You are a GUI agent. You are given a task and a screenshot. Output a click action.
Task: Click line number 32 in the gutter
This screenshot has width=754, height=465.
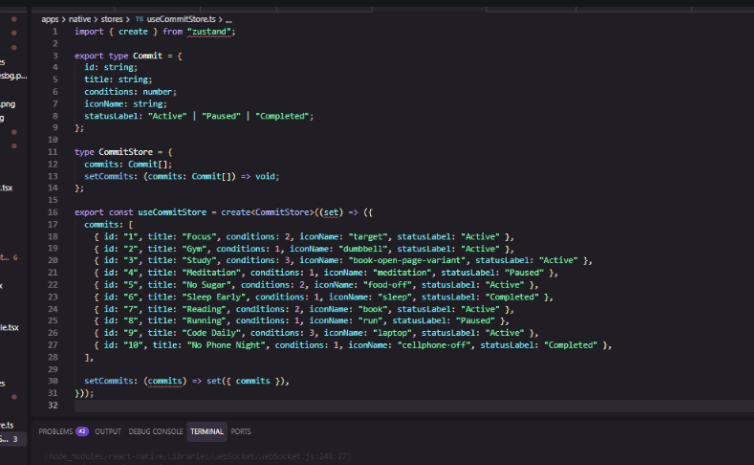[x=53, y=405]
